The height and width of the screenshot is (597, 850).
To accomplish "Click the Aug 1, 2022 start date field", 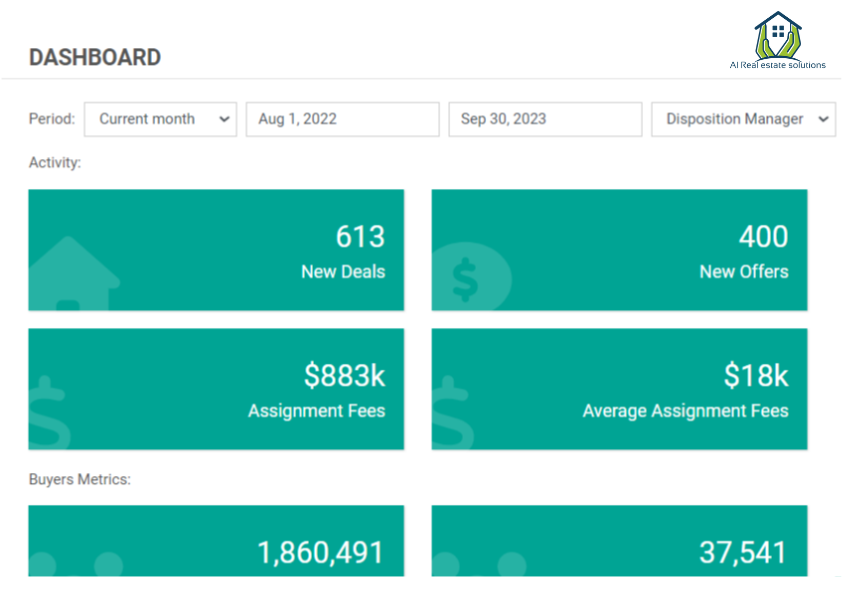I will pyautogui.click(x=342, y=119).
